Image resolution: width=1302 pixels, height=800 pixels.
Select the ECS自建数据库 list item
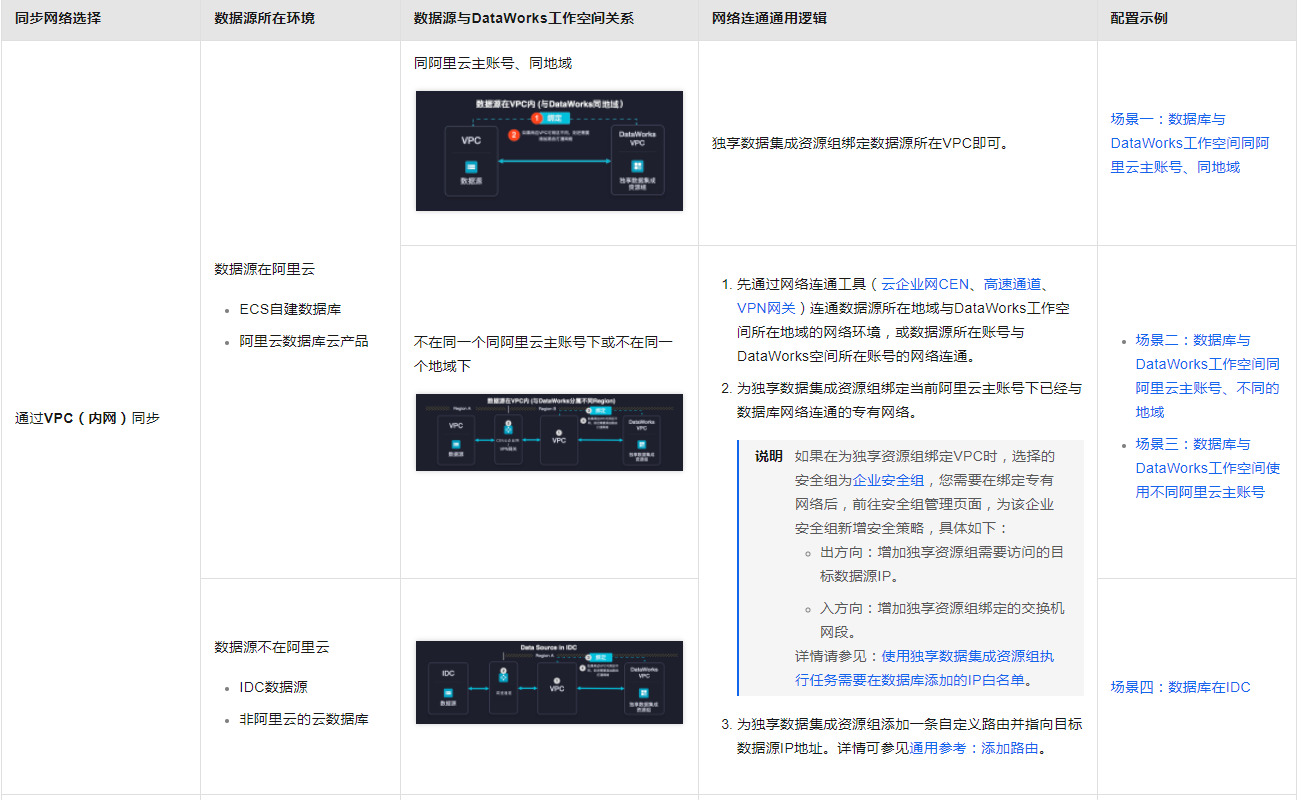point(290,309)
